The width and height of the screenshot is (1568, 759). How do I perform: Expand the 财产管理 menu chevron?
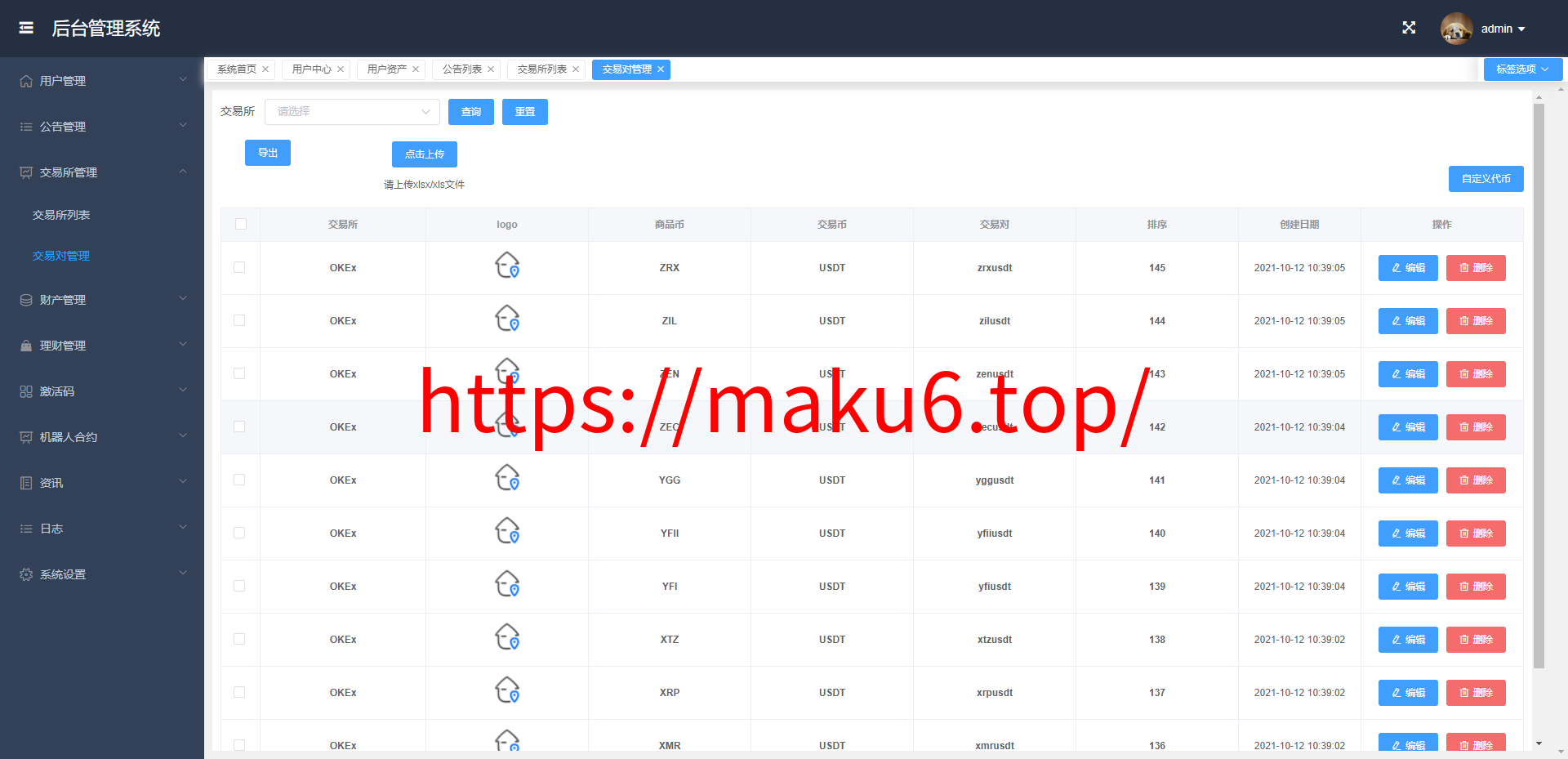coord(183,298)
